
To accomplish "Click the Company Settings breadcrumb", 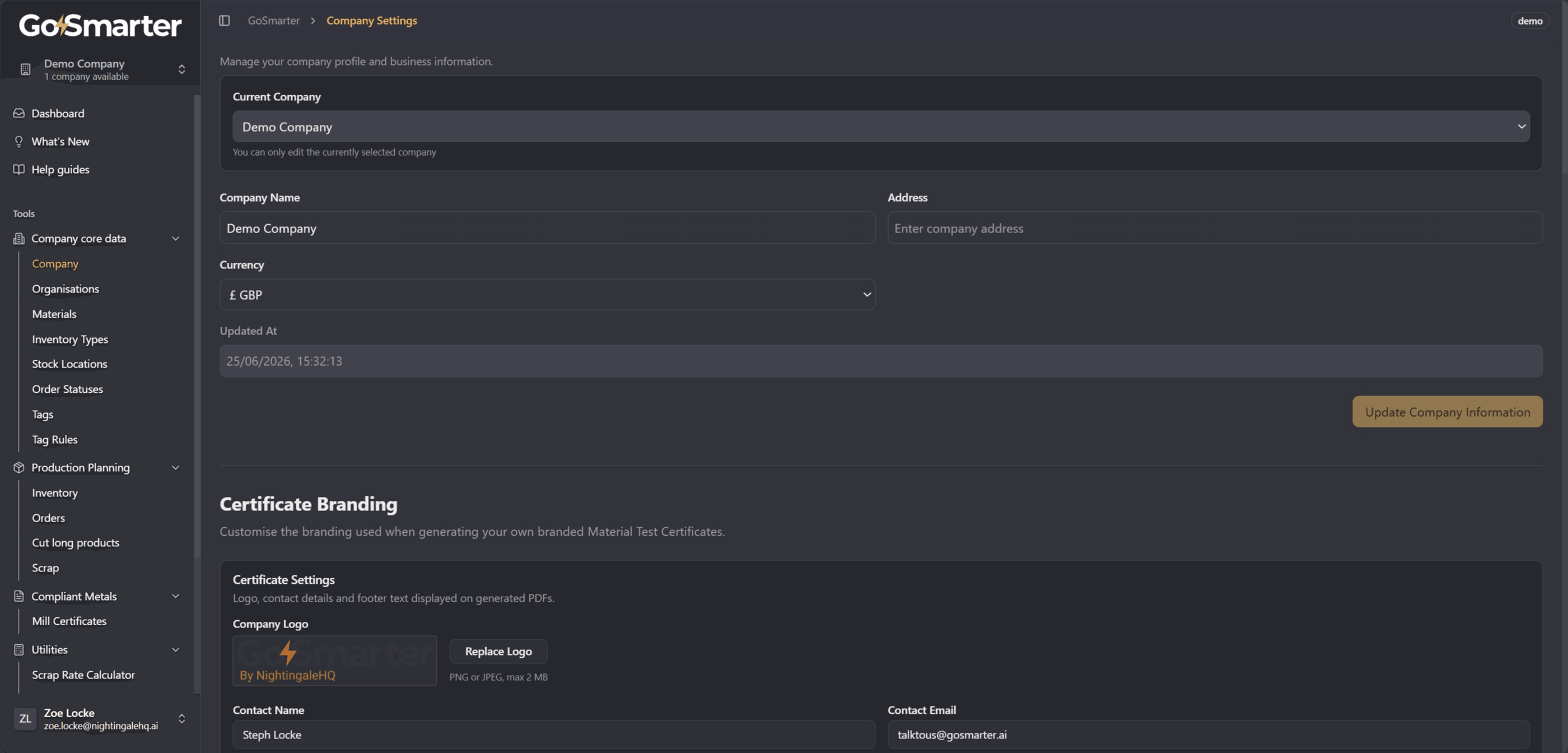I will pyautogui.click(x=371, y=21).
